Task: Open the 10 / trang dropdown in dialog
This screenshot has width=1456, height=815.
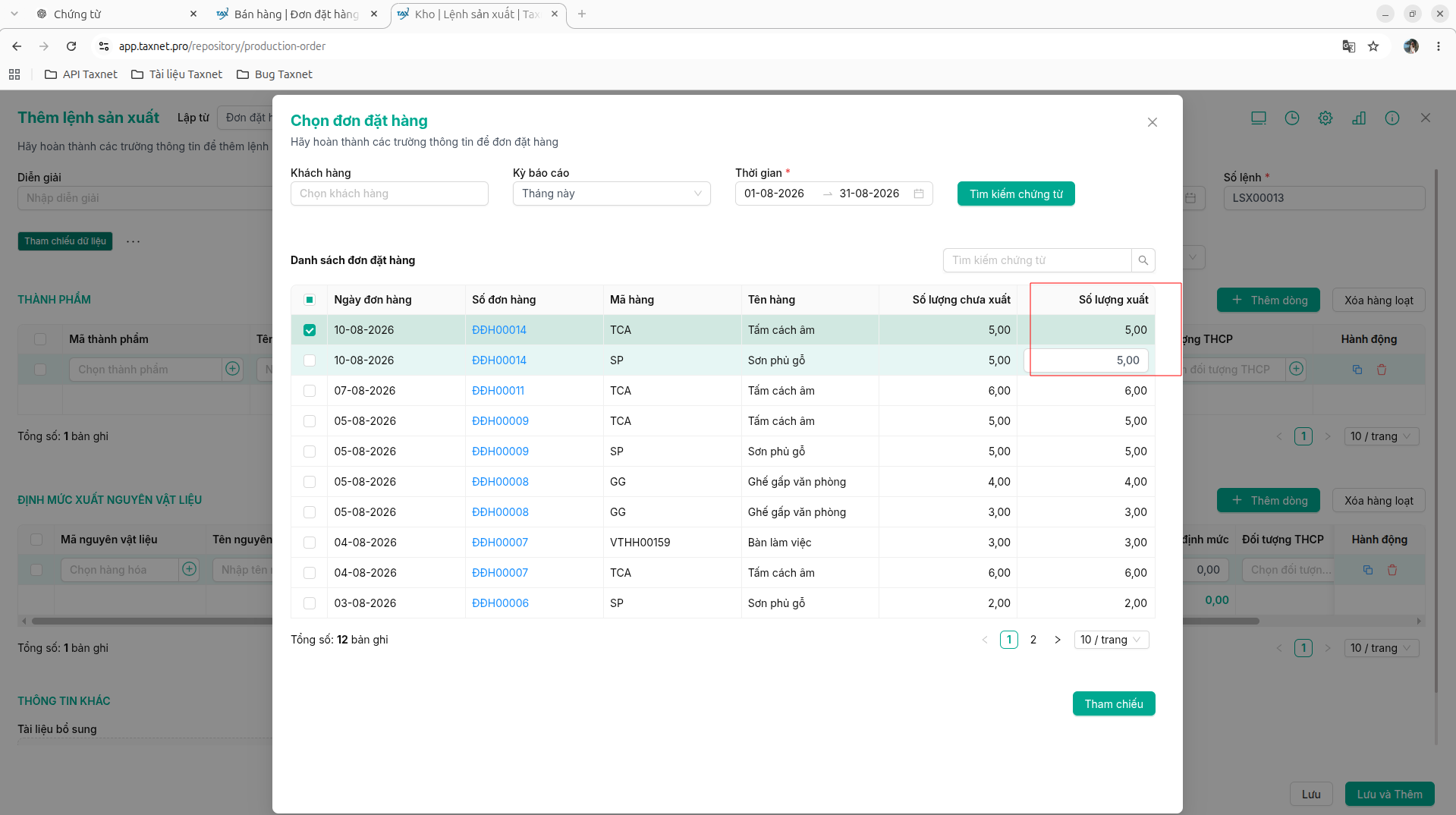Action: tap(1112, 640)
